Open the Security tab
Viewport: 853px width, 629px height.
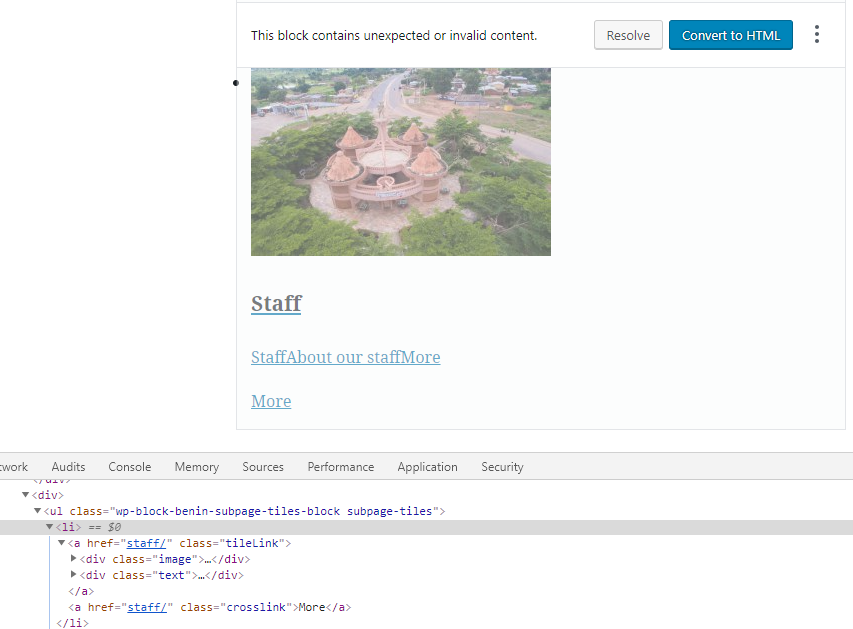(x=502, y=467)
